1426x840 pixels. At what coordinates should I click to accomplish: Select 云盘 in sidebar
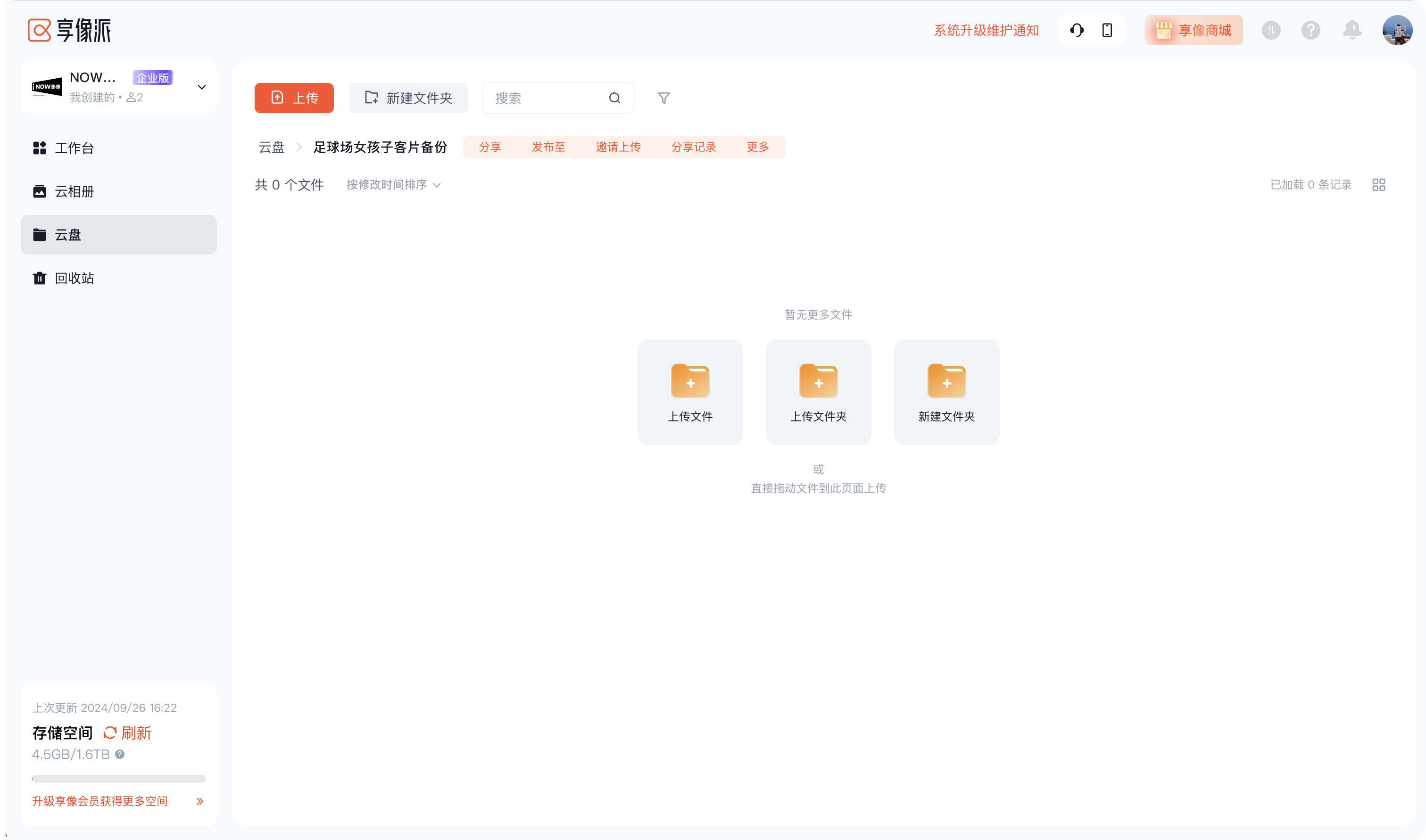coord(119,235)
